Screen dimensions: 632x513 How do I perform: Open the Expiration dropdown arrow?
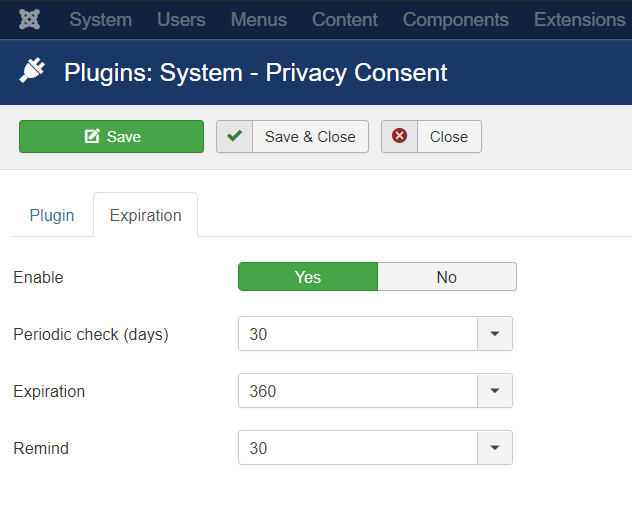click(494, 391)
